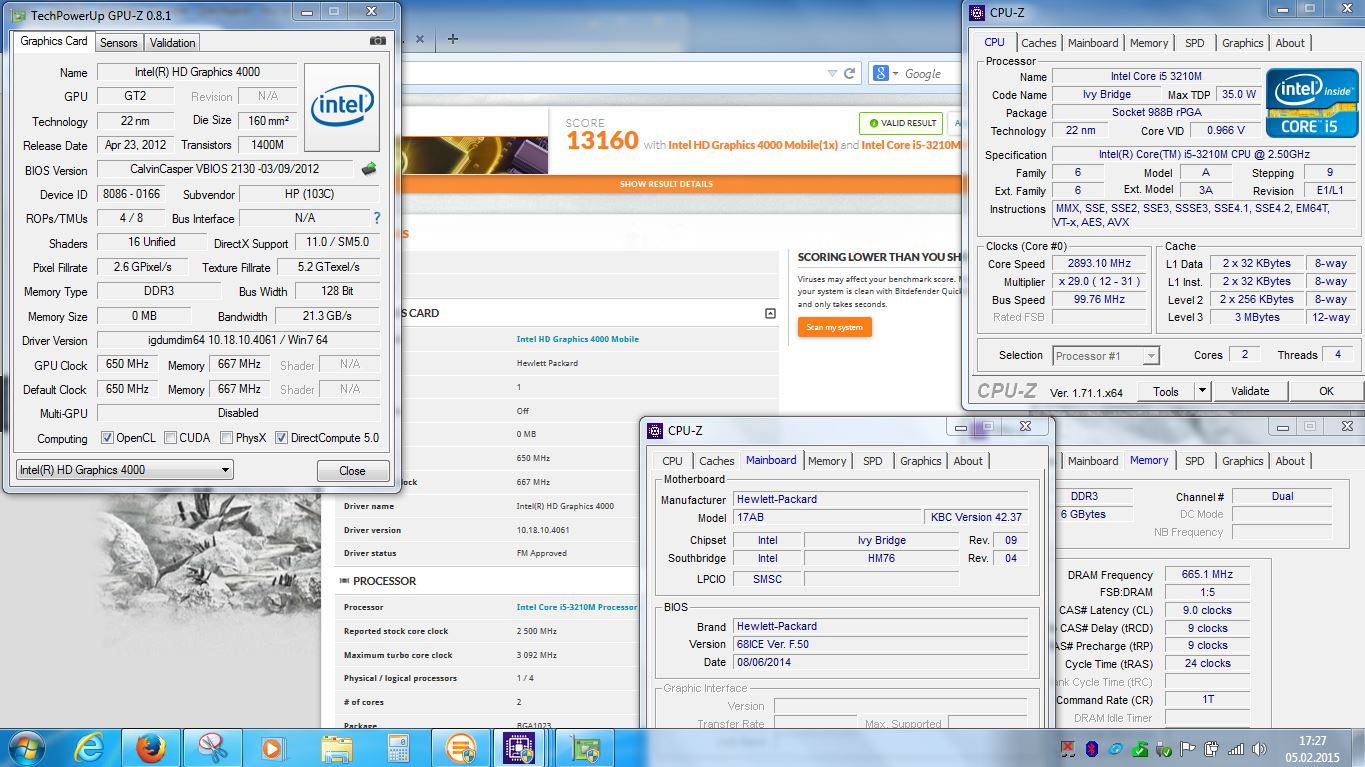Image resolution: width=1365 pixels, height=767 pixels.
Task: Toggle the CUDA checkbox
Action: coord(171,438)
